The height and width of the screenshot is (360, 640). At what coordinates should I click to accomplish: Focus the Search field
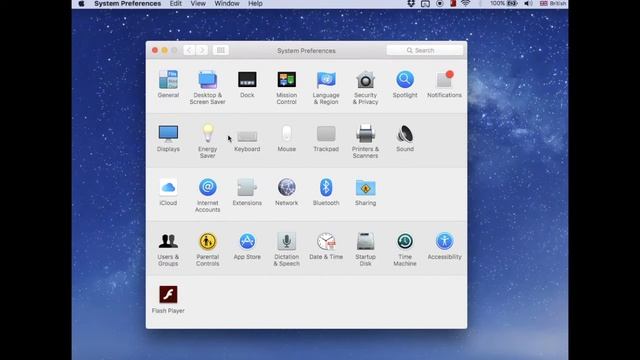click(424, 50)
